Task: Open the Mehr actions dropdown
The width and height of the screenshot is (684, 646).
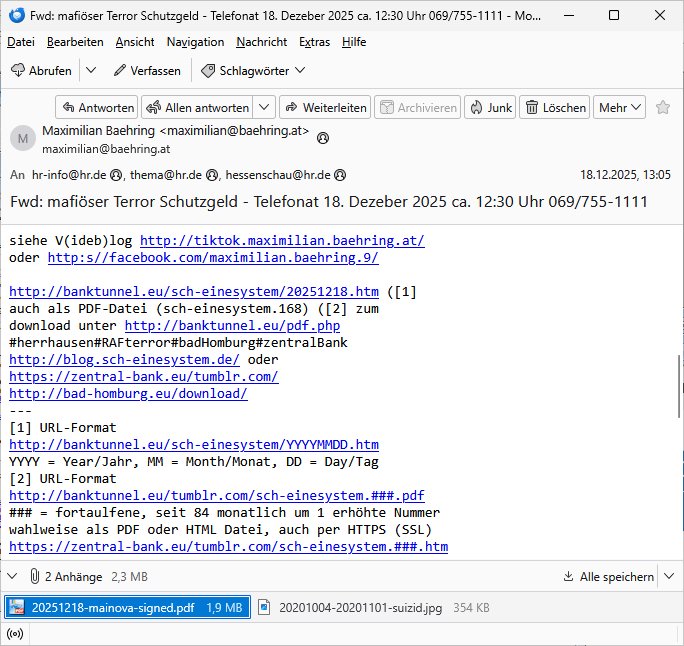Action: point(620,107)
